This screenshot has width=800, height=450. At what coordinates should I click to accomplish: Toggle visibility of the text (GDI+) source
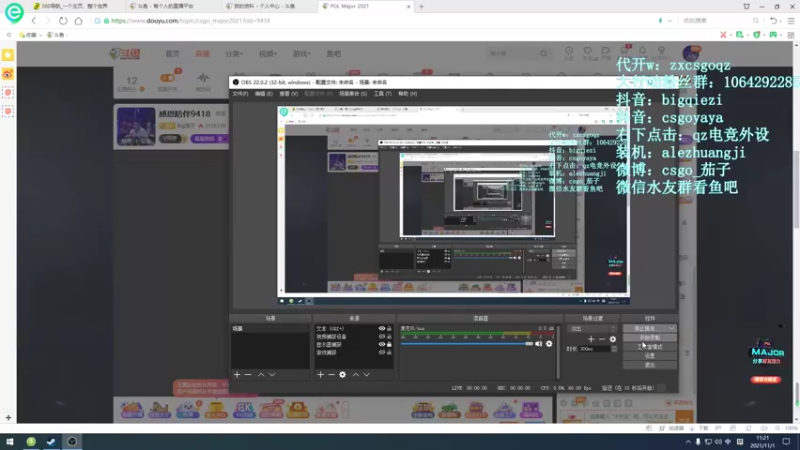click(x=382, y=329)
